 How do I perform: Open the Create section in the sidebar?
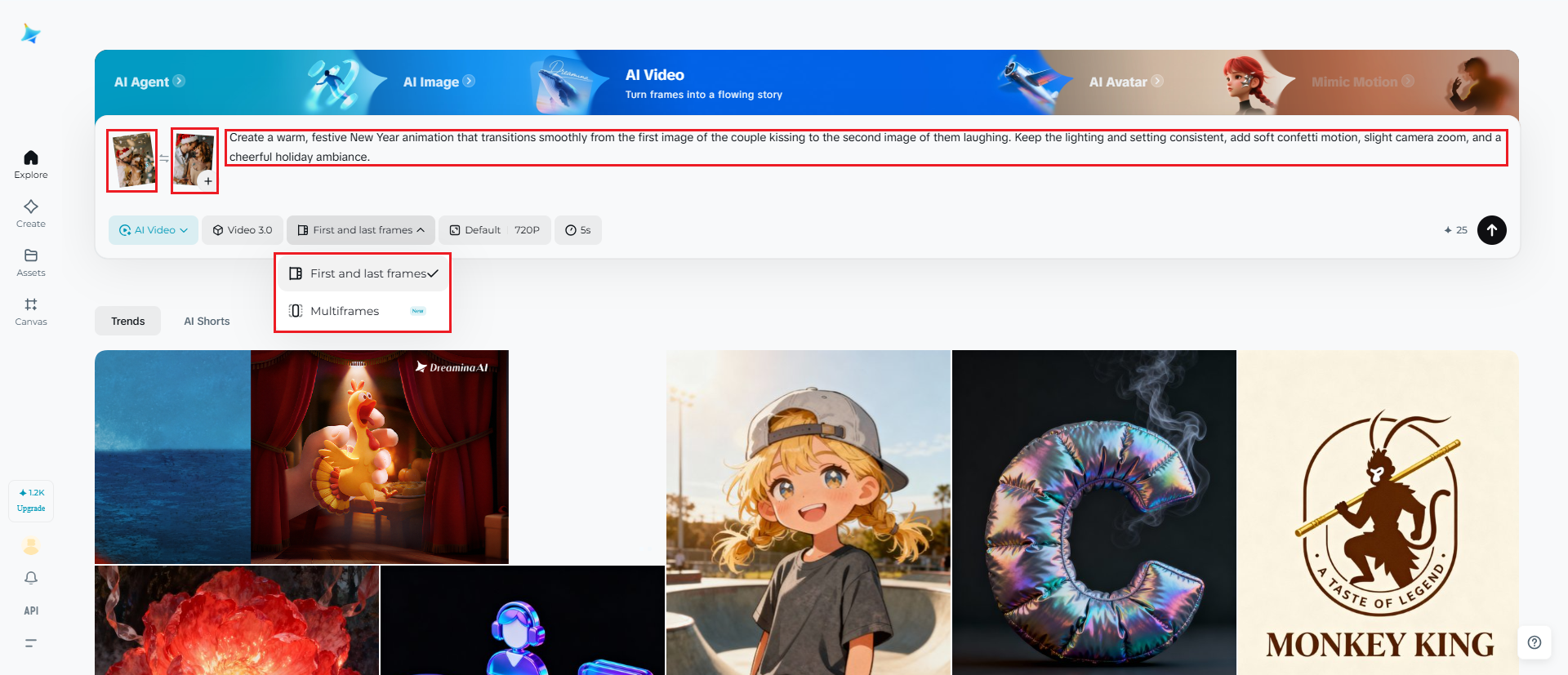pos(31,213)
